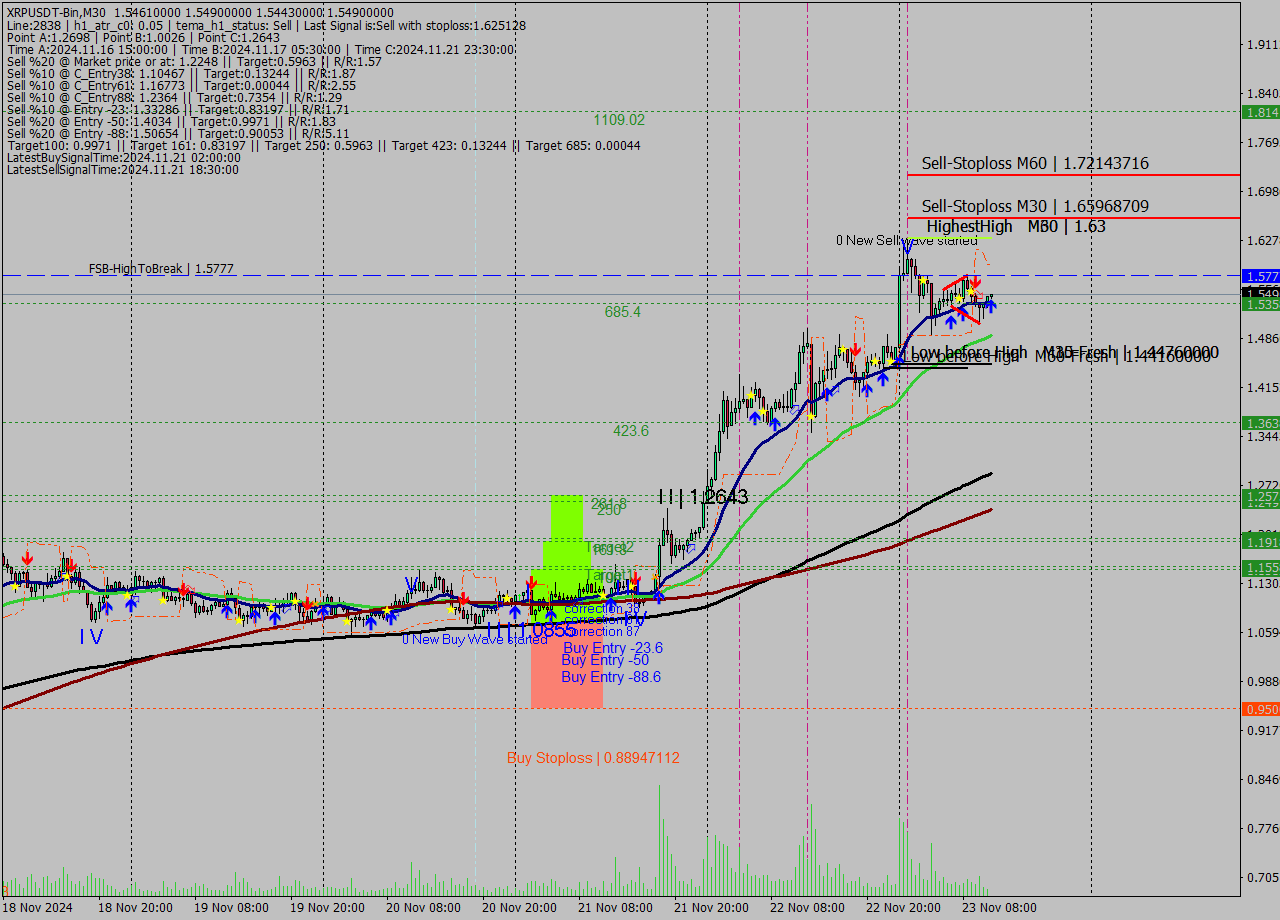Click the green '423.6' Fibonacci label
The width and height of the screenshot is (1280, 920).
(x=630, y=431)
